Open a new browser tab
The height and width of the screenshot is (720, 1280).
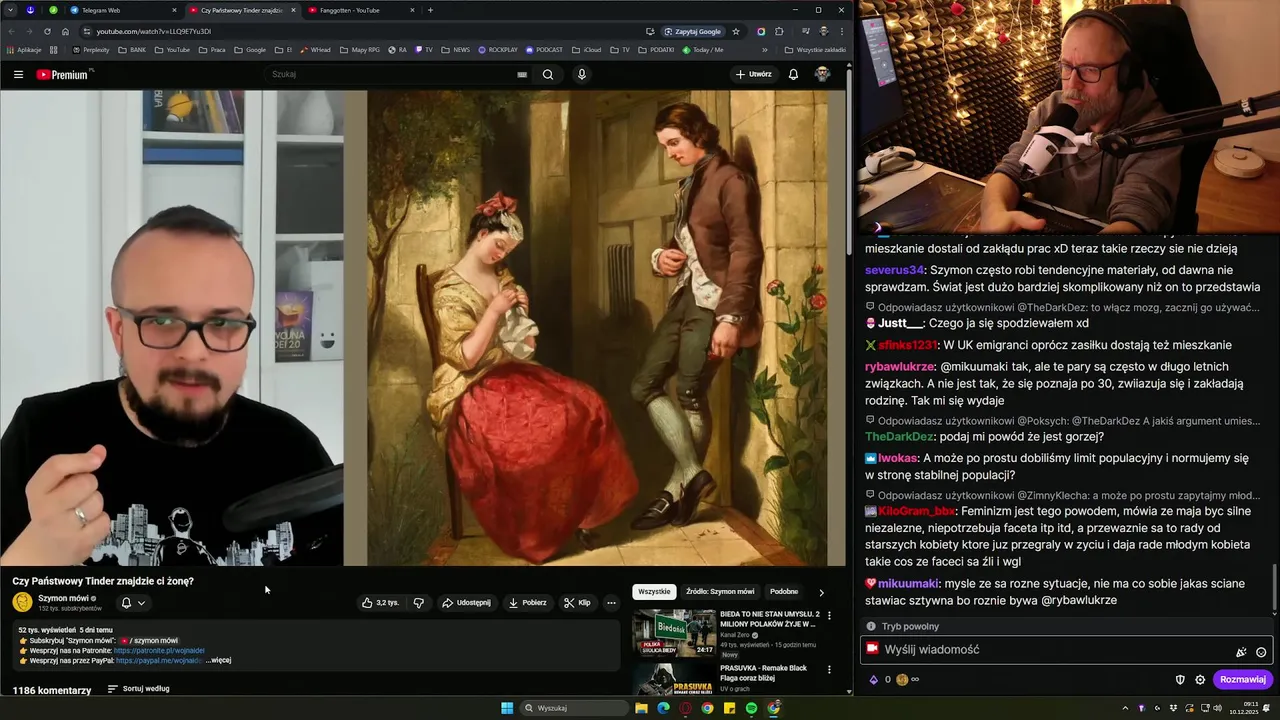430,10
